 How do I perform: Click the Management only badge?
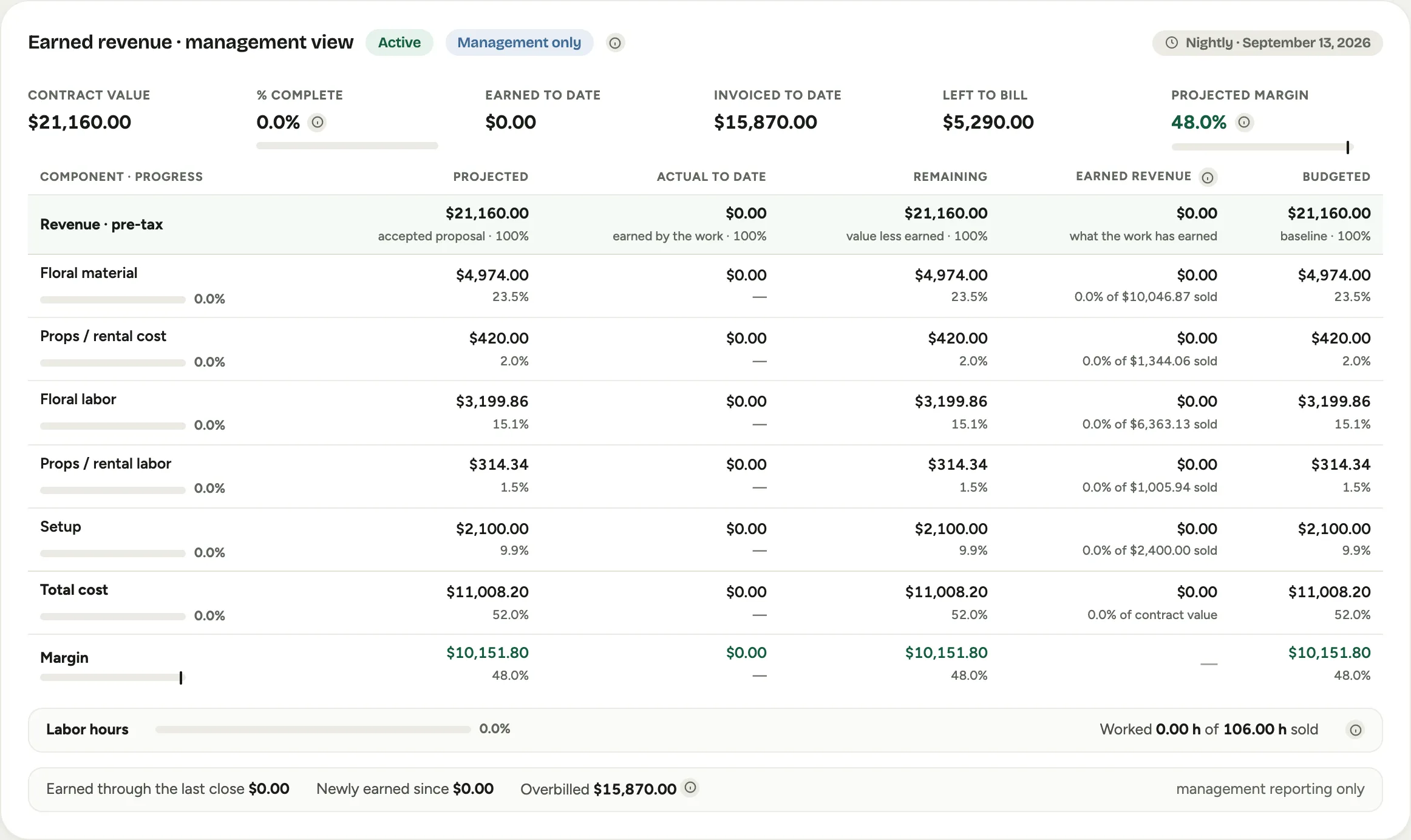(519, 42)
